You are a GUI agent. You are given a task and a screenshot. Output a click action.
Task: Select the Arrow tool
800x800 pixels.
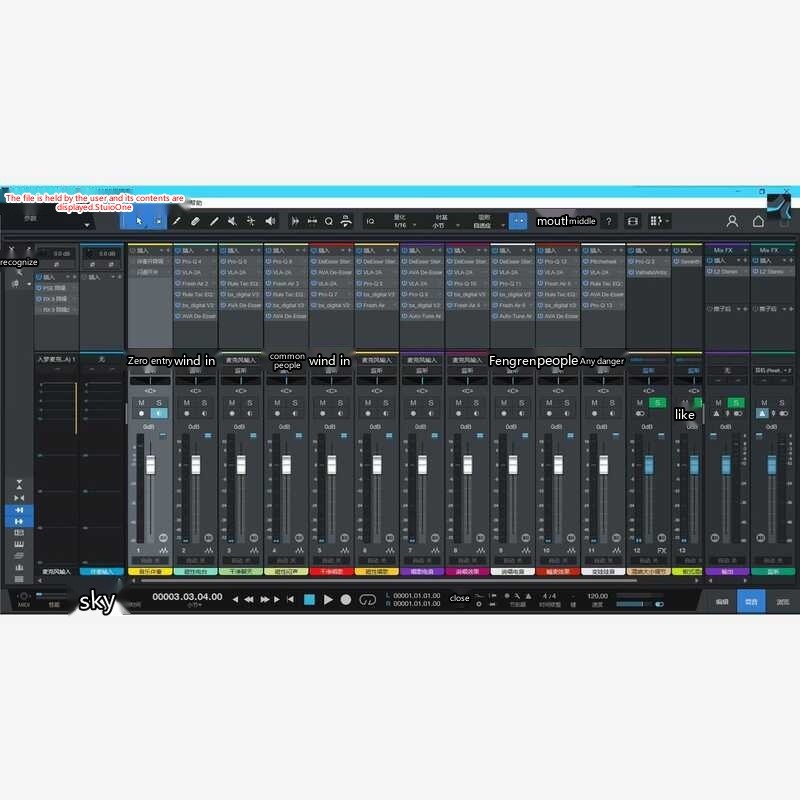tap(139, 221)
